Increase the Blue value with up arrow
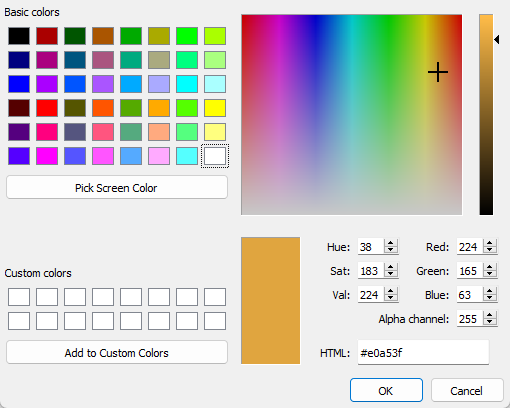 pos(490,291)
